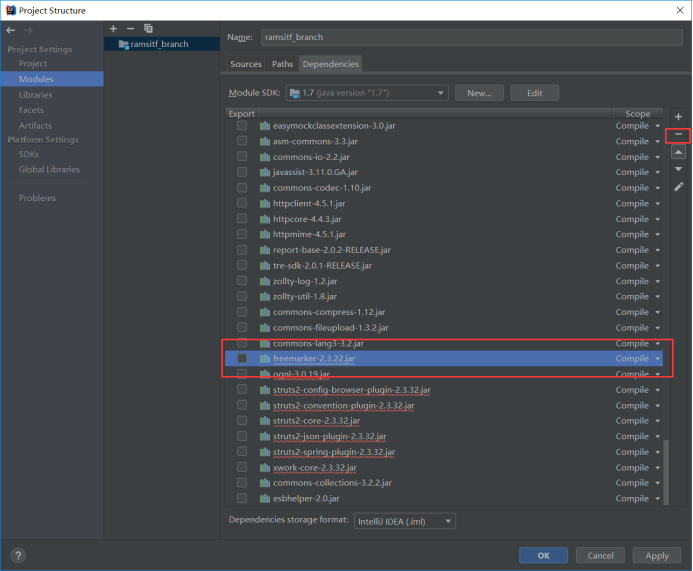
Task: Toggle export checkbox for easymockclassextension-3.0.jar
Action: [242, 126]
